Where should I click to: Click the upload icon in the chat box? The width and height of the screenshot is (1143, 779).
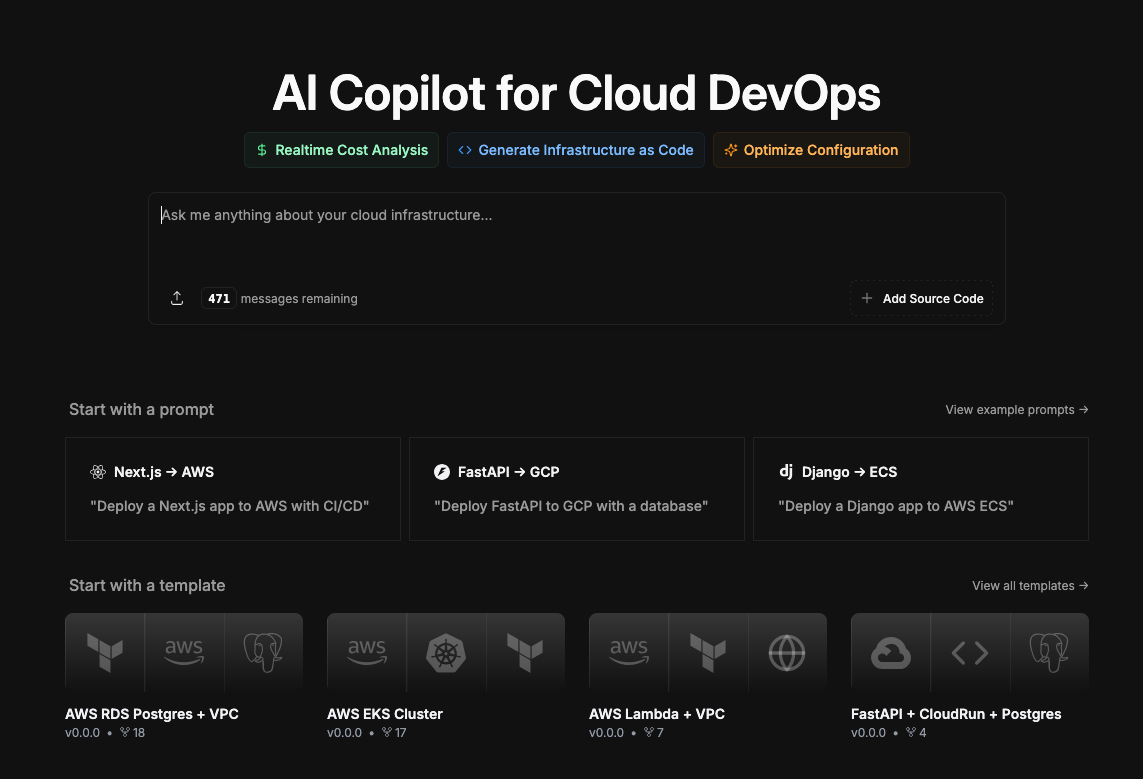(x=177, y=298)
